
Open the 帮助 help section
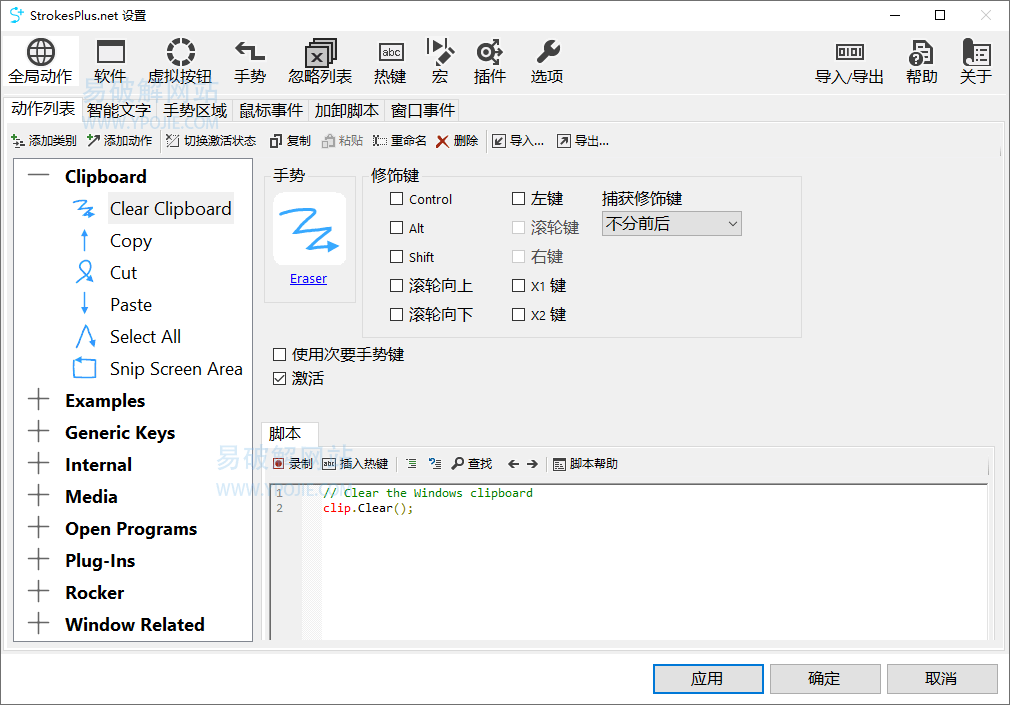tap(921, 62)
